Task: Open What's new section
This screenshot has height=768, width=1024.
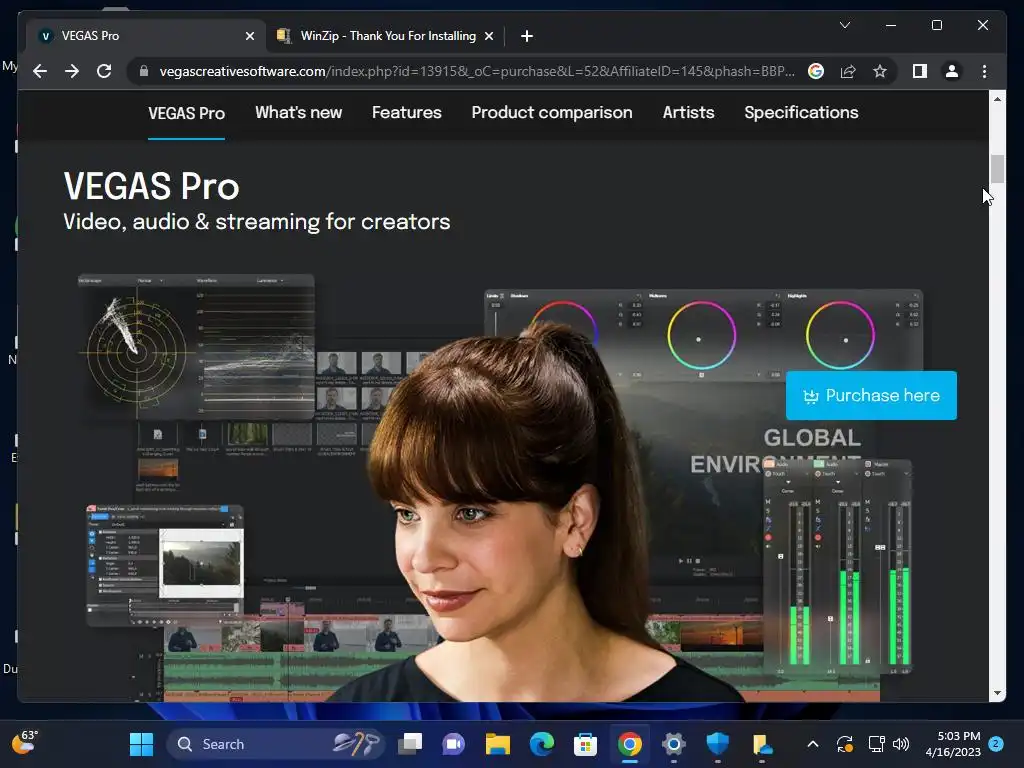Action: [x=298, y=112]
